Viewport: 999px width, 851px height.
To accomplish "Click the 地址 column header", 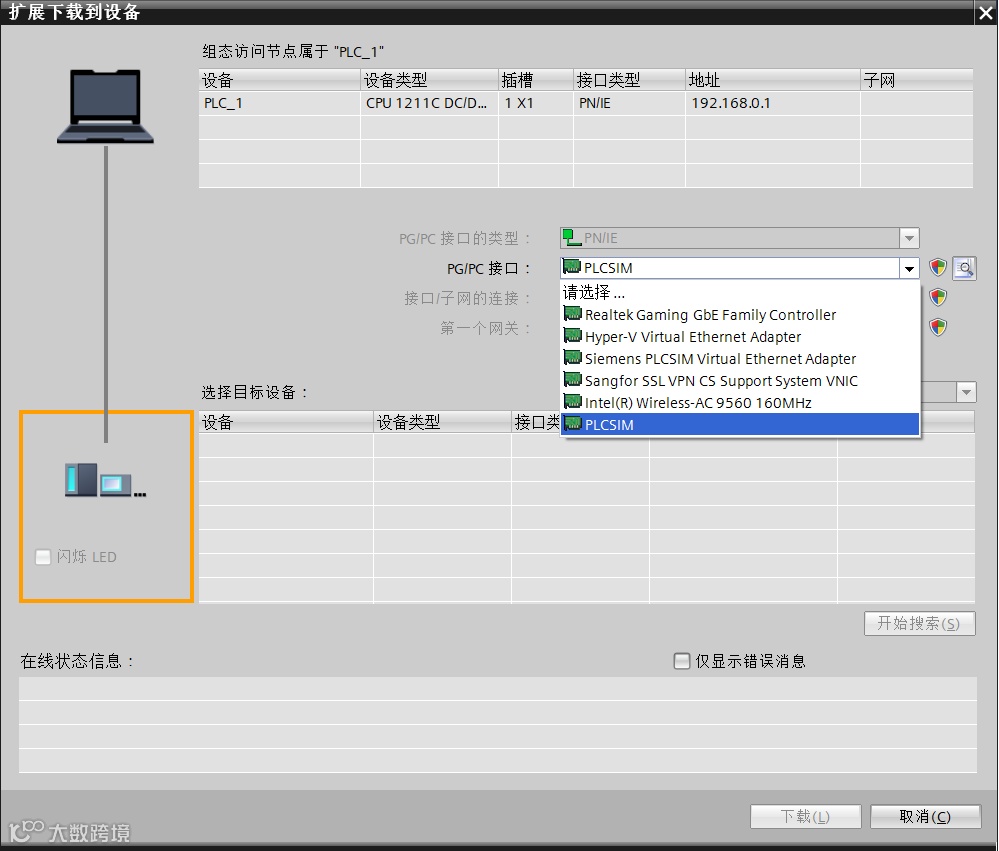I will point(773,80).
